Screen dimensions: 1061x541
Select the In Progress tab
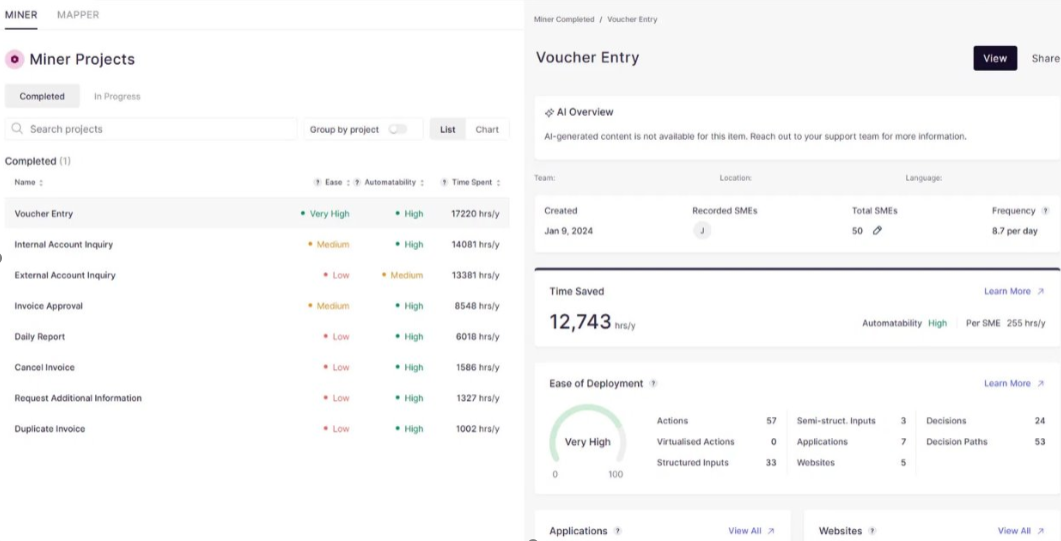(x=117, y=96)
